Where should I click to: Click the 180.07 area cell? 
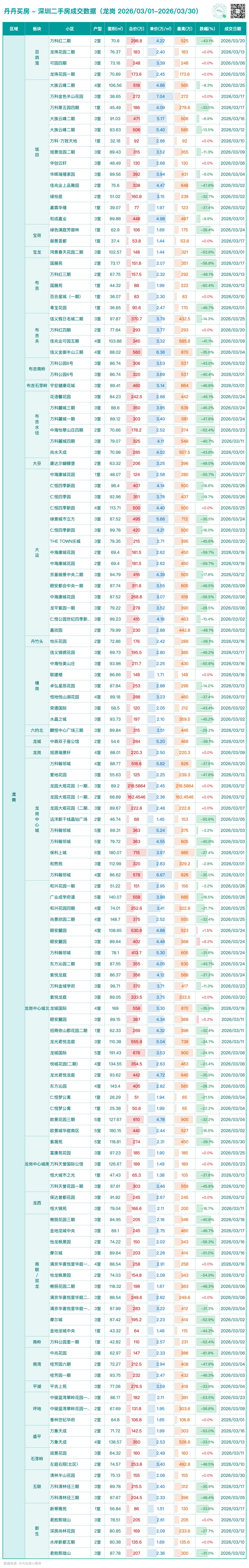coord(115,852)
